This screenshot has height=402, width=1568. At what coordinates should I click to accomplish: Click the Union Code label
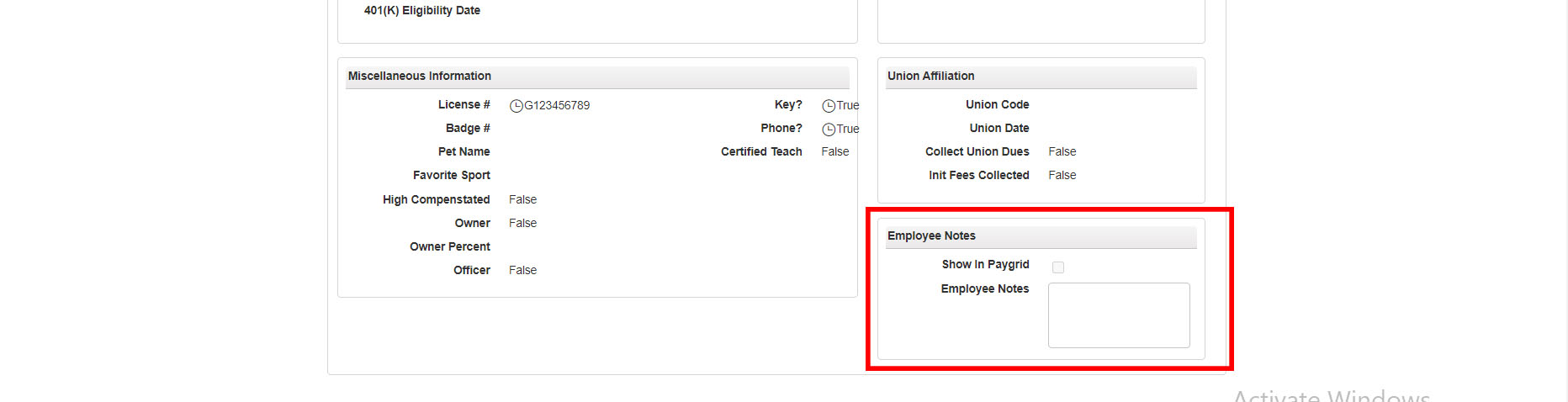[998, 104]
